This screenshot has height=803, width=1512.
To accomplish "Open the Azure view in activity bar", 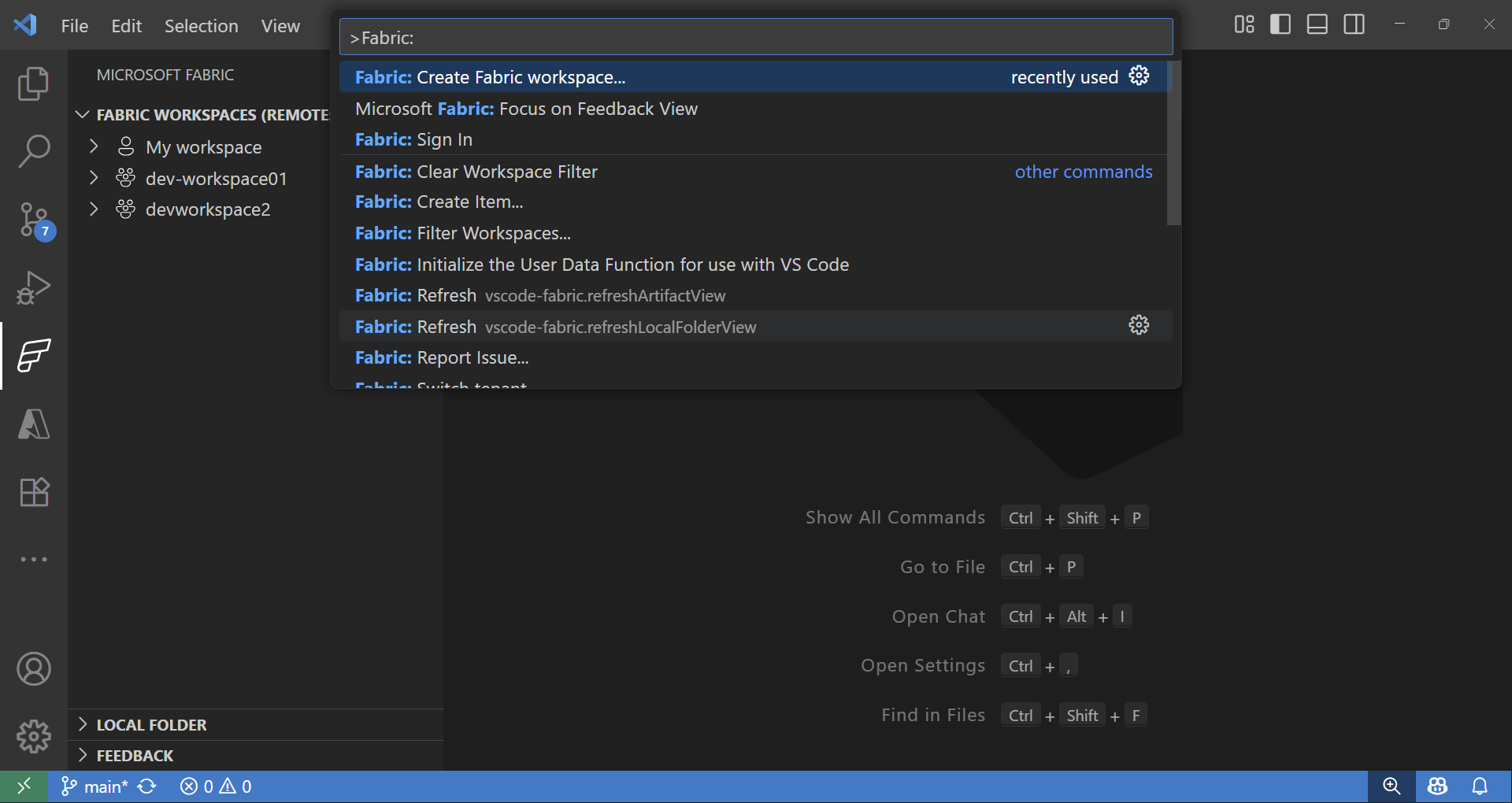I will 32,424.
